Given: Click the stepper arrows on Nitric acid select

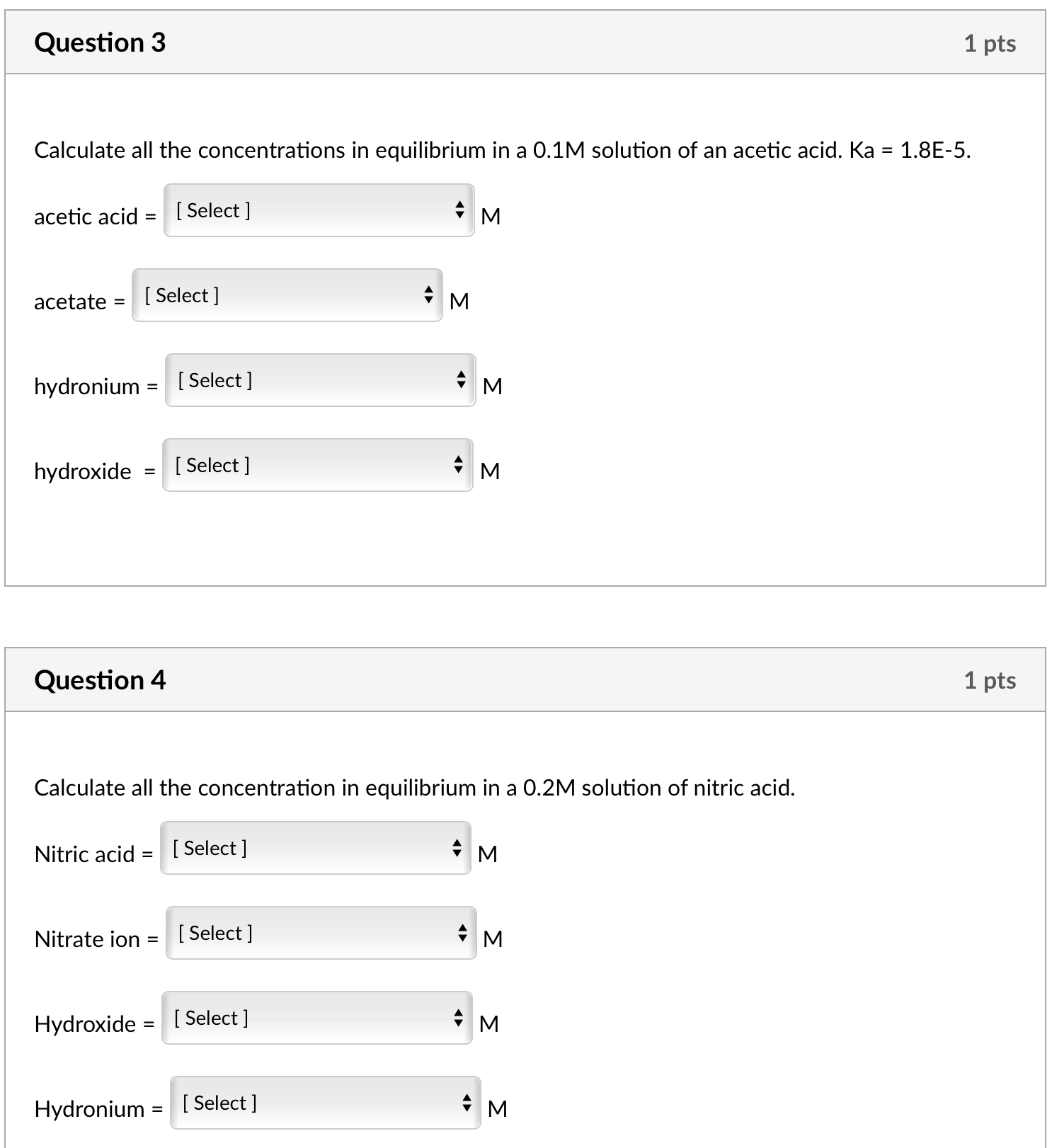Looking at the screenshot, I should [x=457, y=846].
